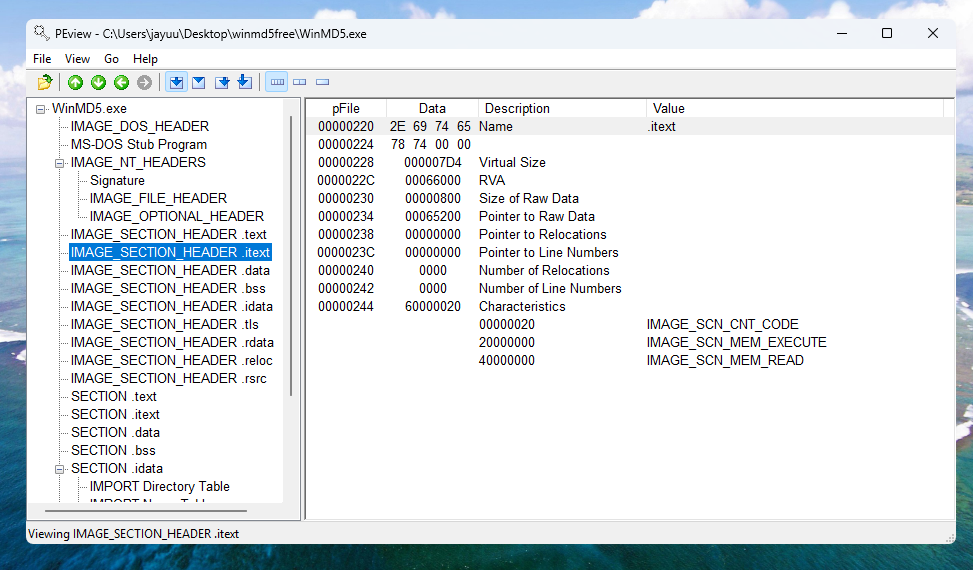The image size is (973, 570).
Task: Click the gray Forward arrow icon
Action: (145, 82)
